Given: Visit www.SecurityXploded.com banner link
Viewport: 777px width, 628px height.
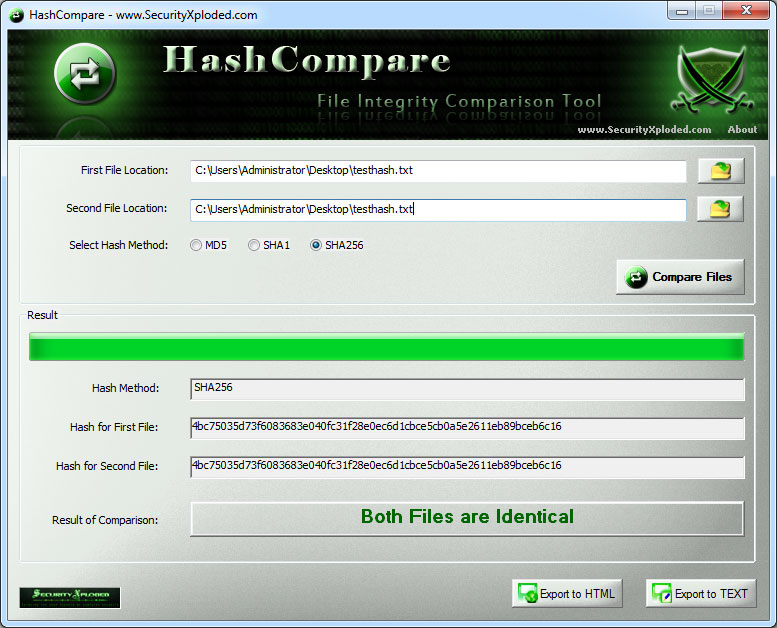Looking at the screenshot, I should 644,130.
